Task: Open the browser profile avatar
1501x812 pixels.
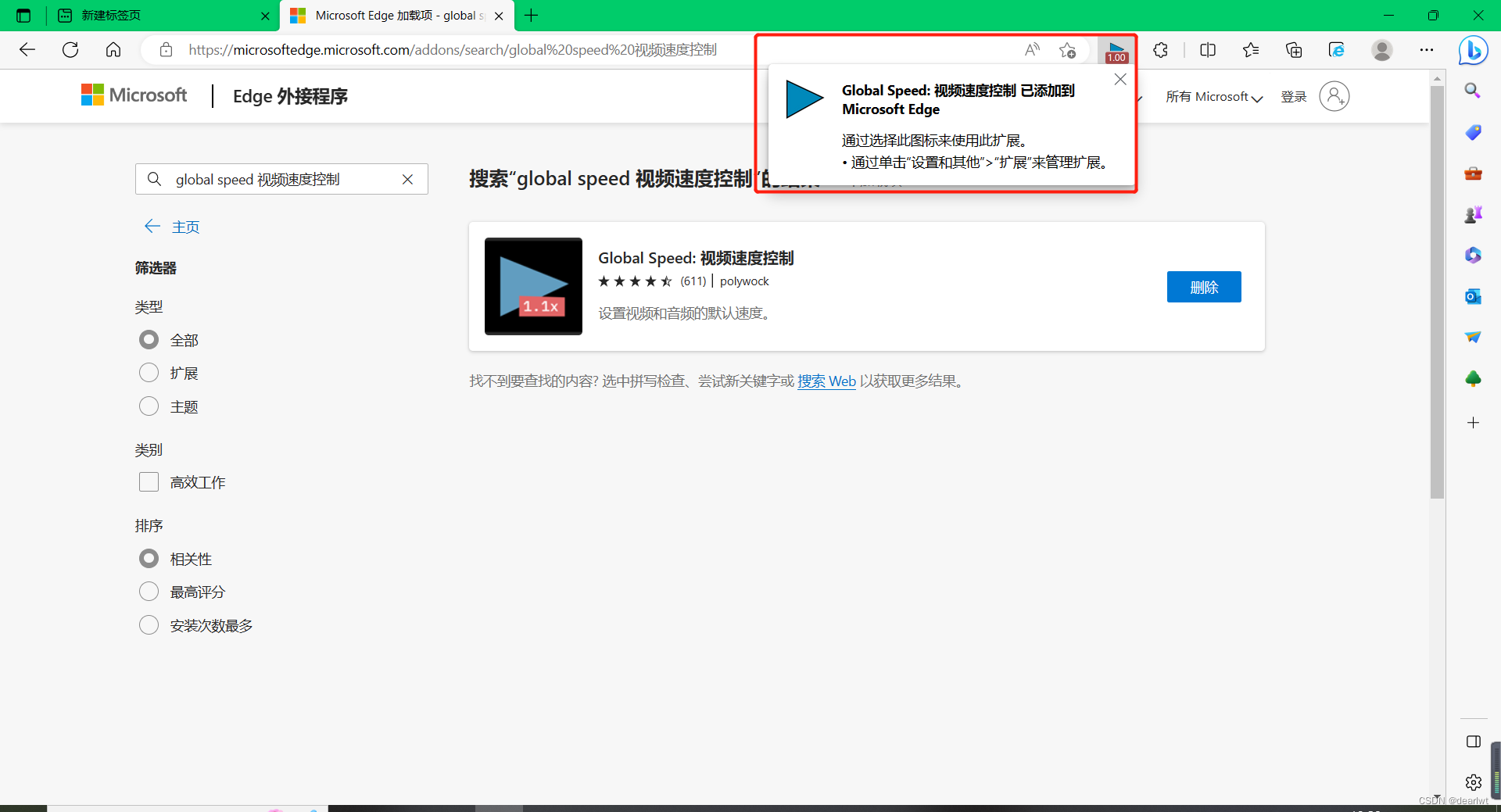Action: point(1382,50)
